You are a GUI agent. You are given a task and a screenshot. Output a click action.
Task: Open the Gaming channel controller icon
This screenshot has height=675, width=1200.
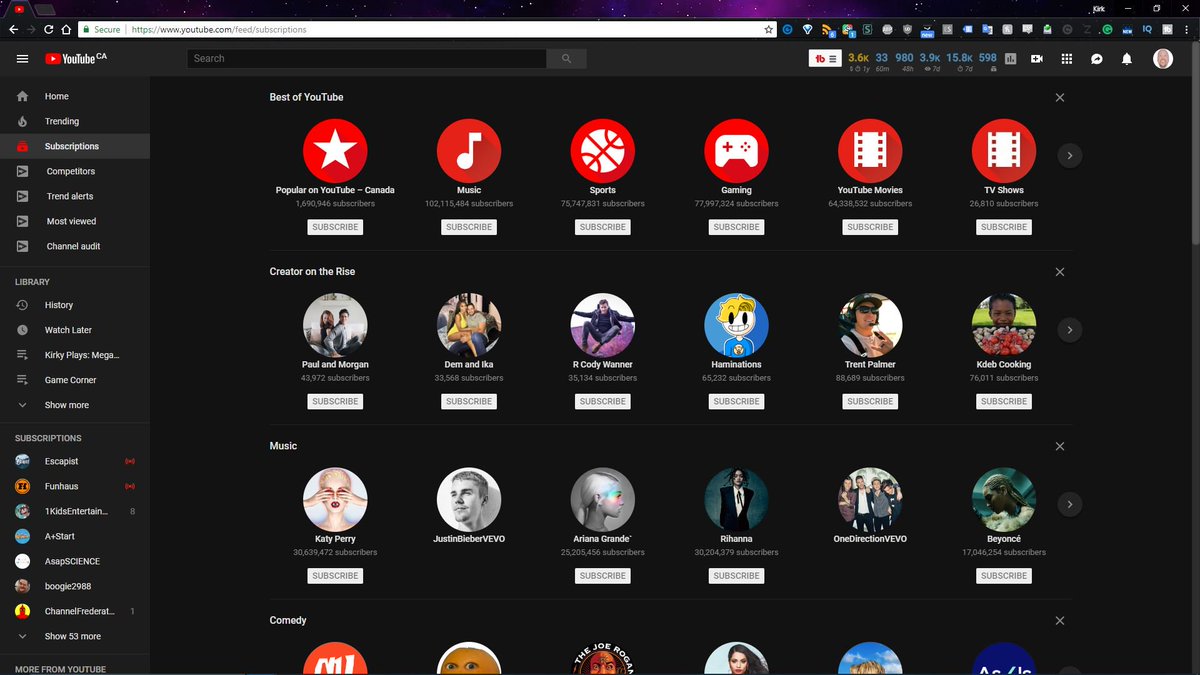736,151
